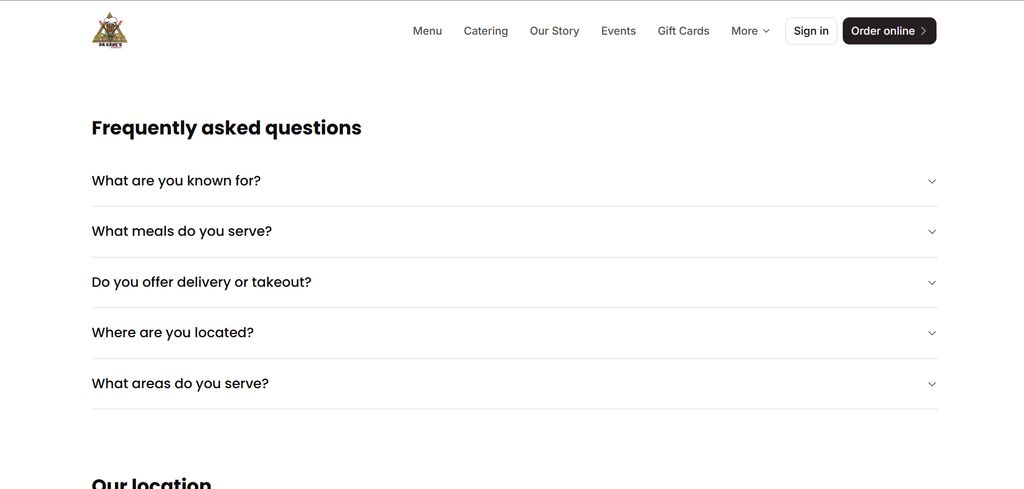Expand 'What are you known for?' question

coord(176,181)
